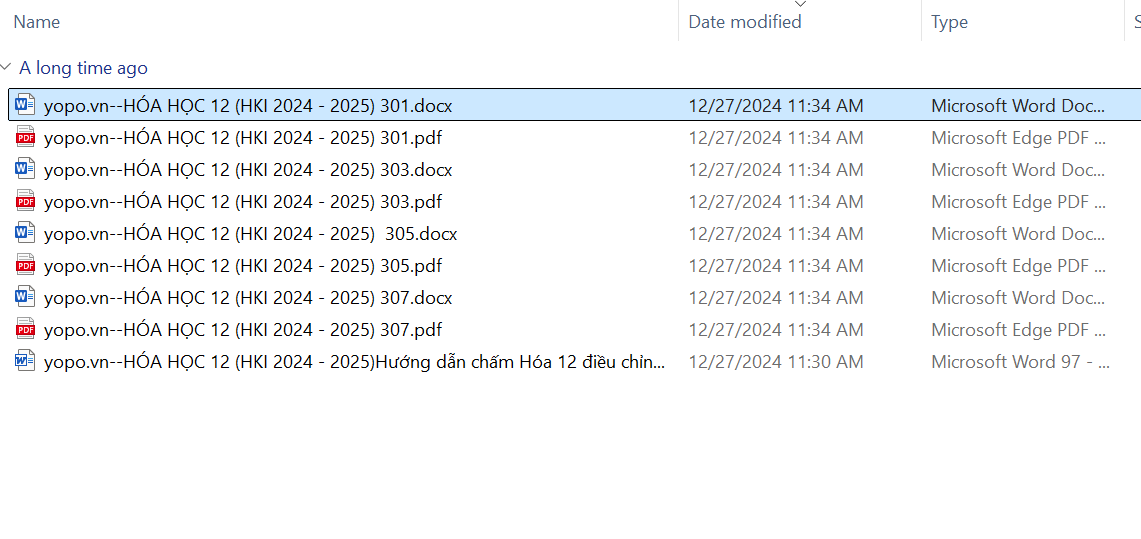Screen dimensions: 1141x539
Task: Collapse the "A long time ago" group
Action: point(7,68)
